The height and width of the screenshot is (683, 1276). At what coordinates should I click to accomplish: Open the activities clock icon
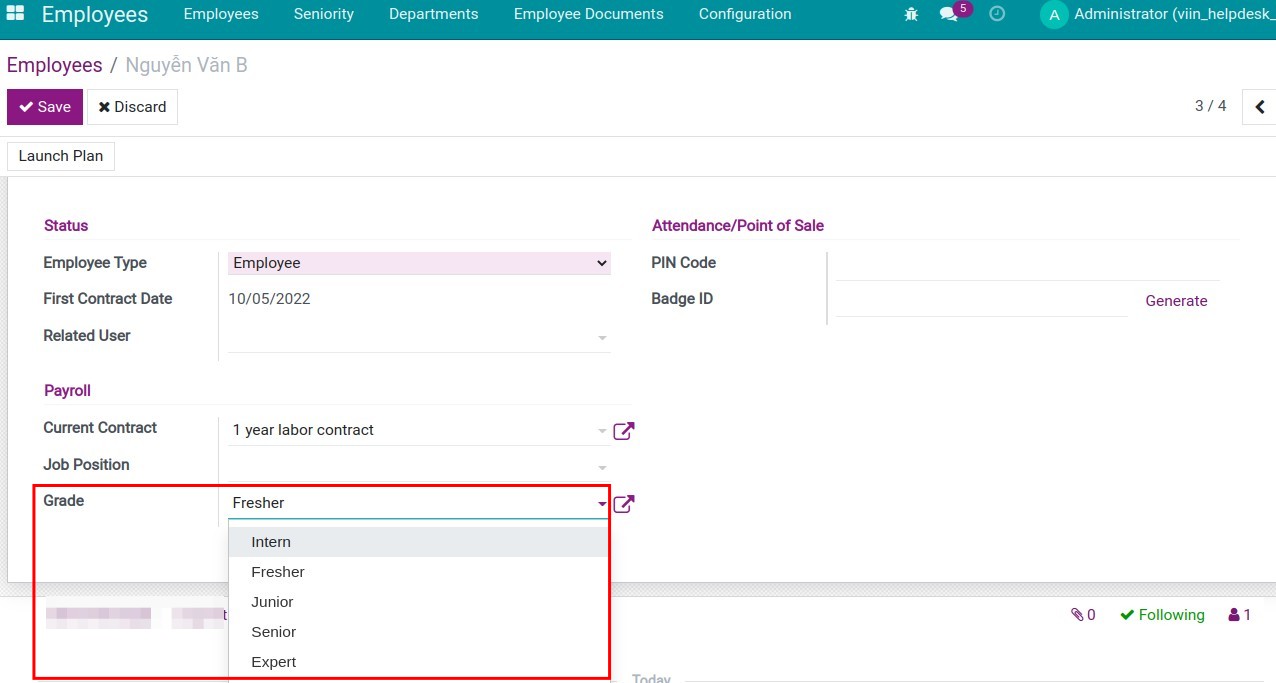pos(997,14)
